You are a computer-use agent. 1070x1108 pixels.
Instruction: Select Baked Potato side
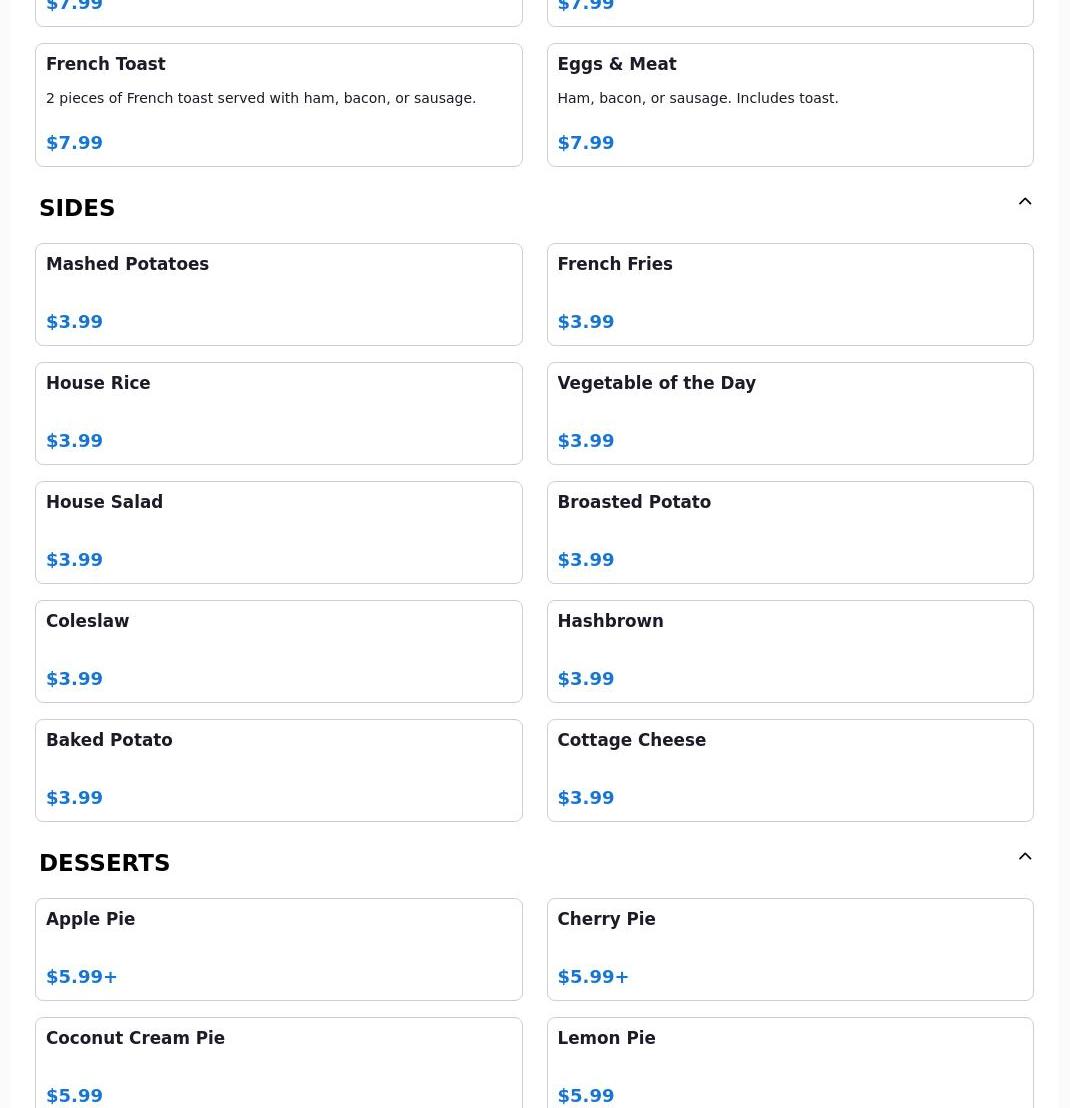tap(278, 770)
